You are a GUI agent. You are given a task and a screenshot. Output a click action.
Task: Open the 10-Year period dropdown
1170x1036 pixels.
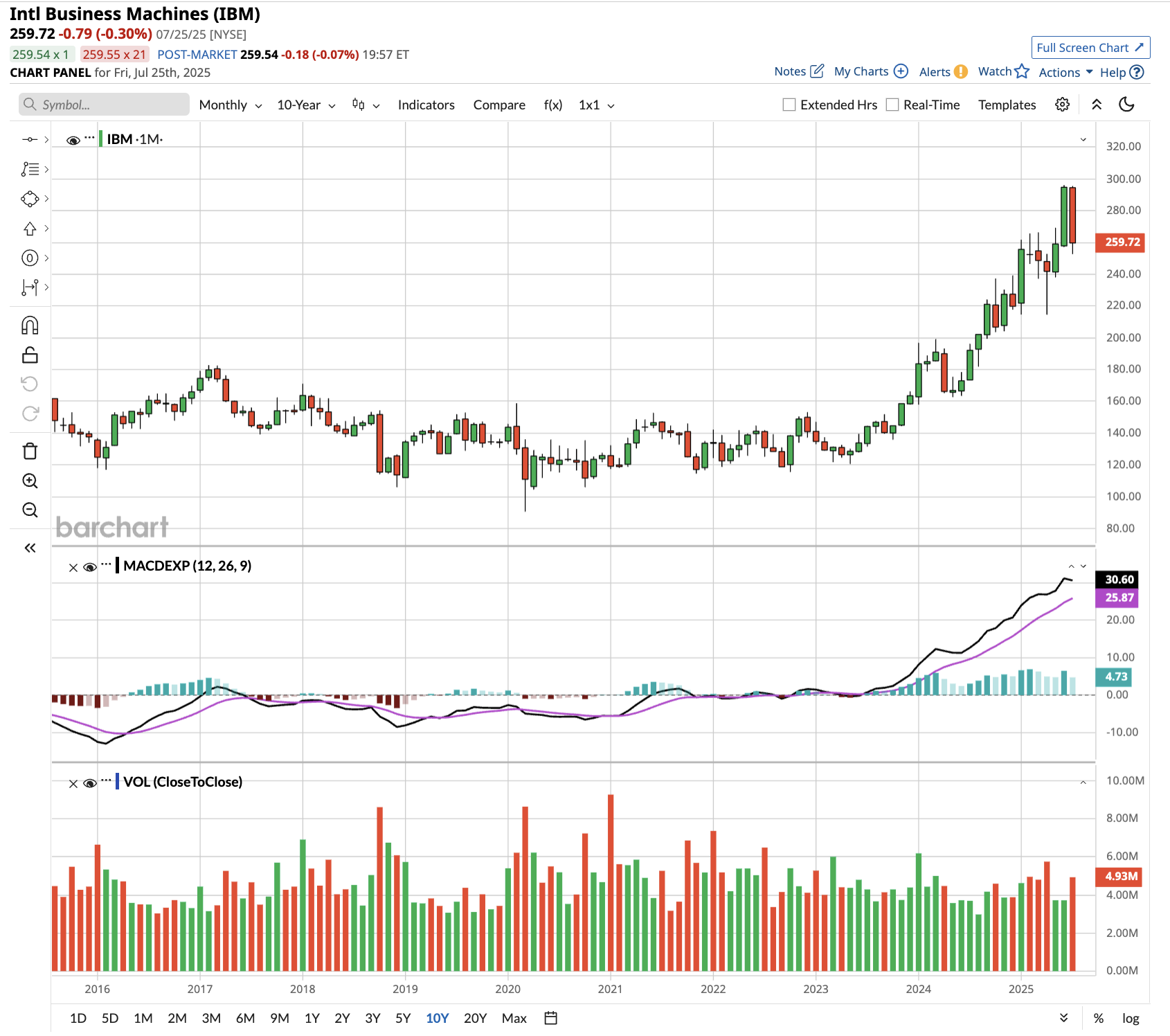click(306, 105)
